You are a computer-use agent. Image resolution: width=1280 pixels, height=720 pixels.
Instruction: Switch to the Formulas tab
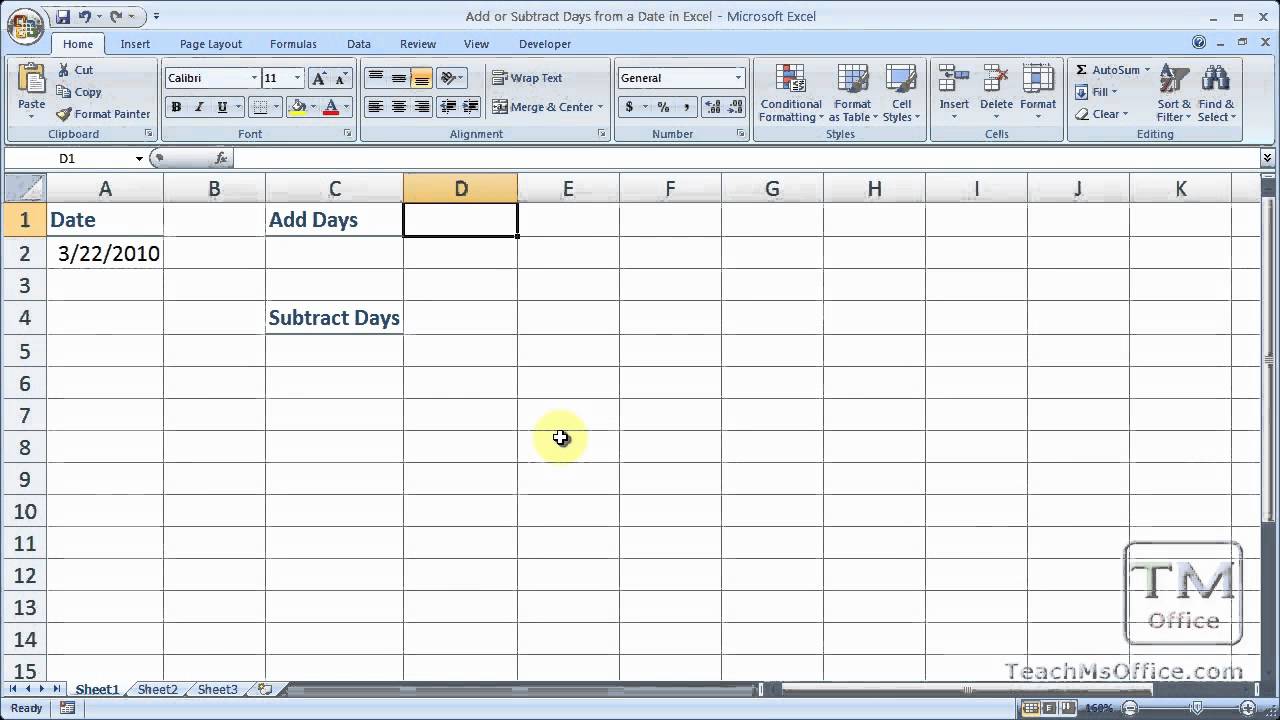293,44
